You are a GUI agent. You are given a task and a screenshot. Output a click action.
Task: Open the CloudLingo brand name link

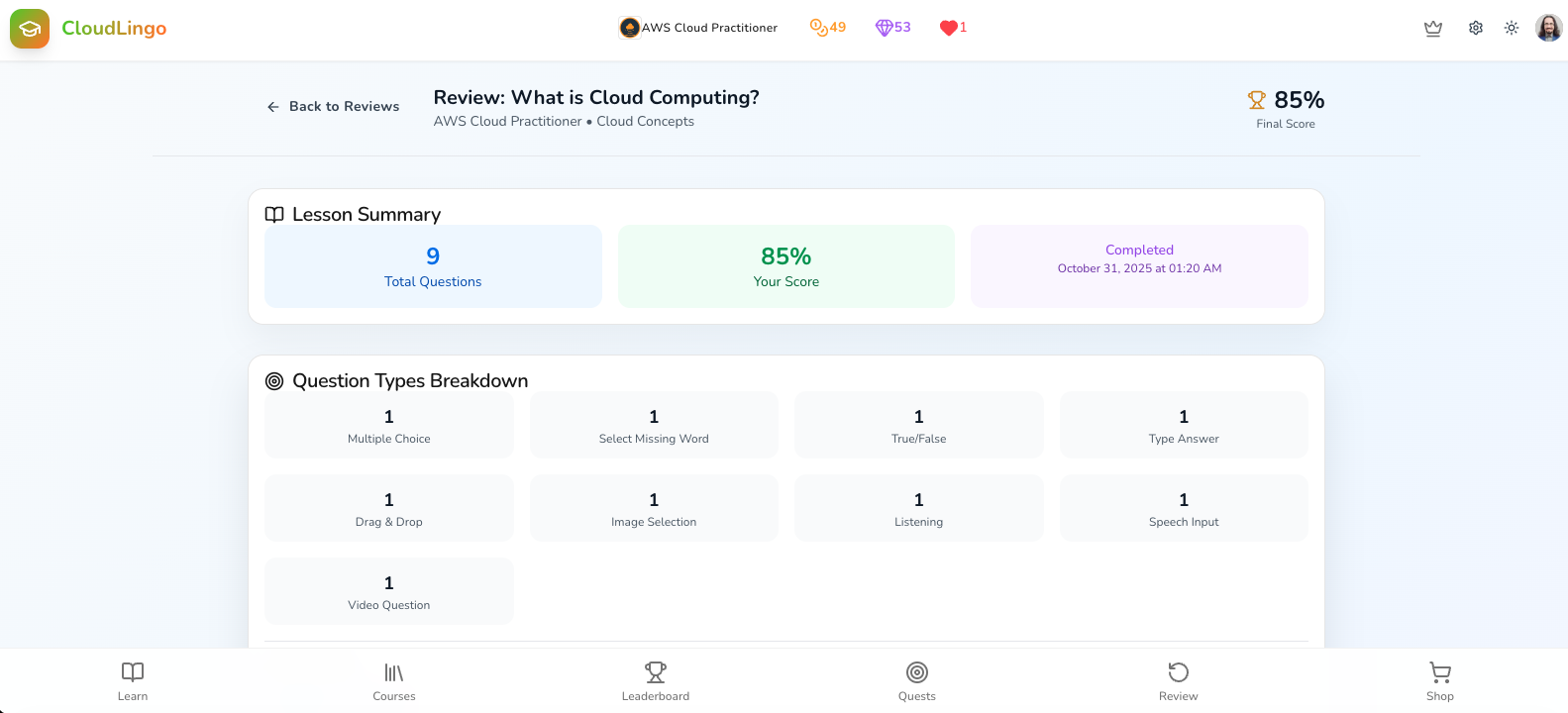114,29
